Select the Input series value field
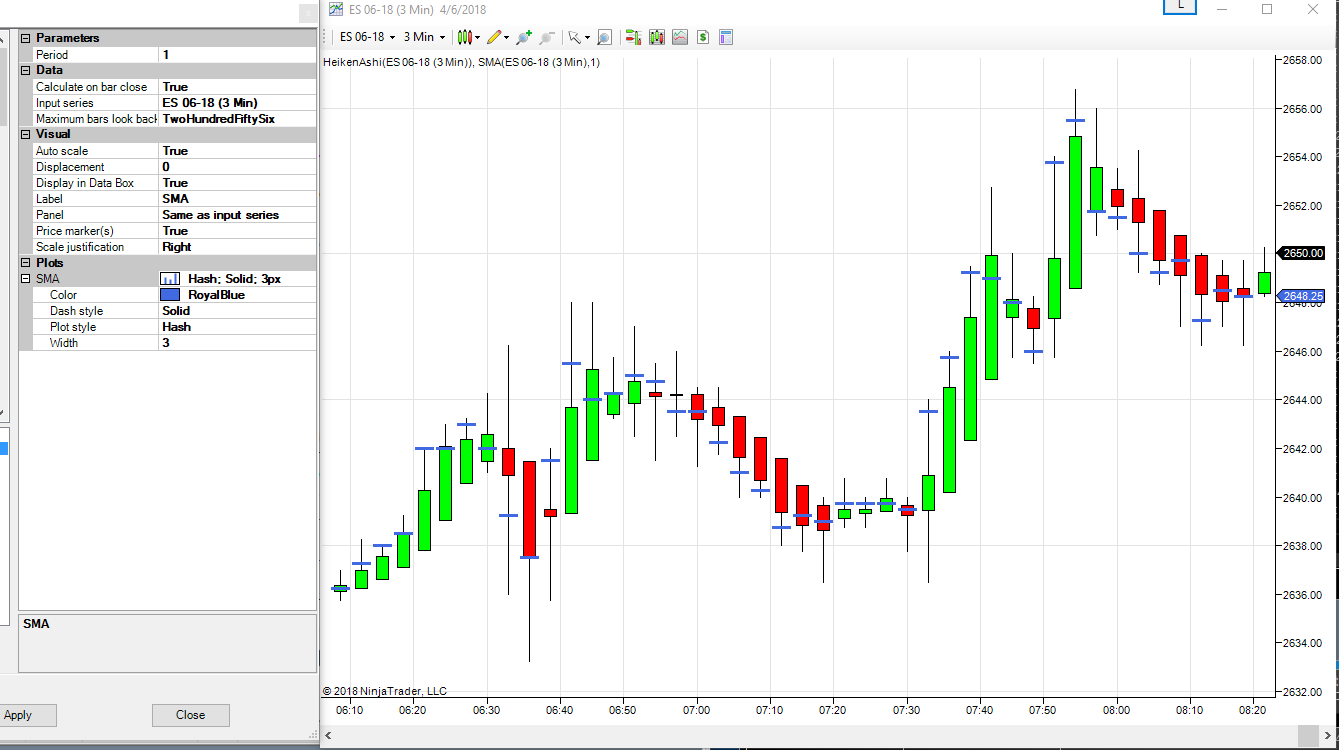The image size is (1339, 750). 237,103
